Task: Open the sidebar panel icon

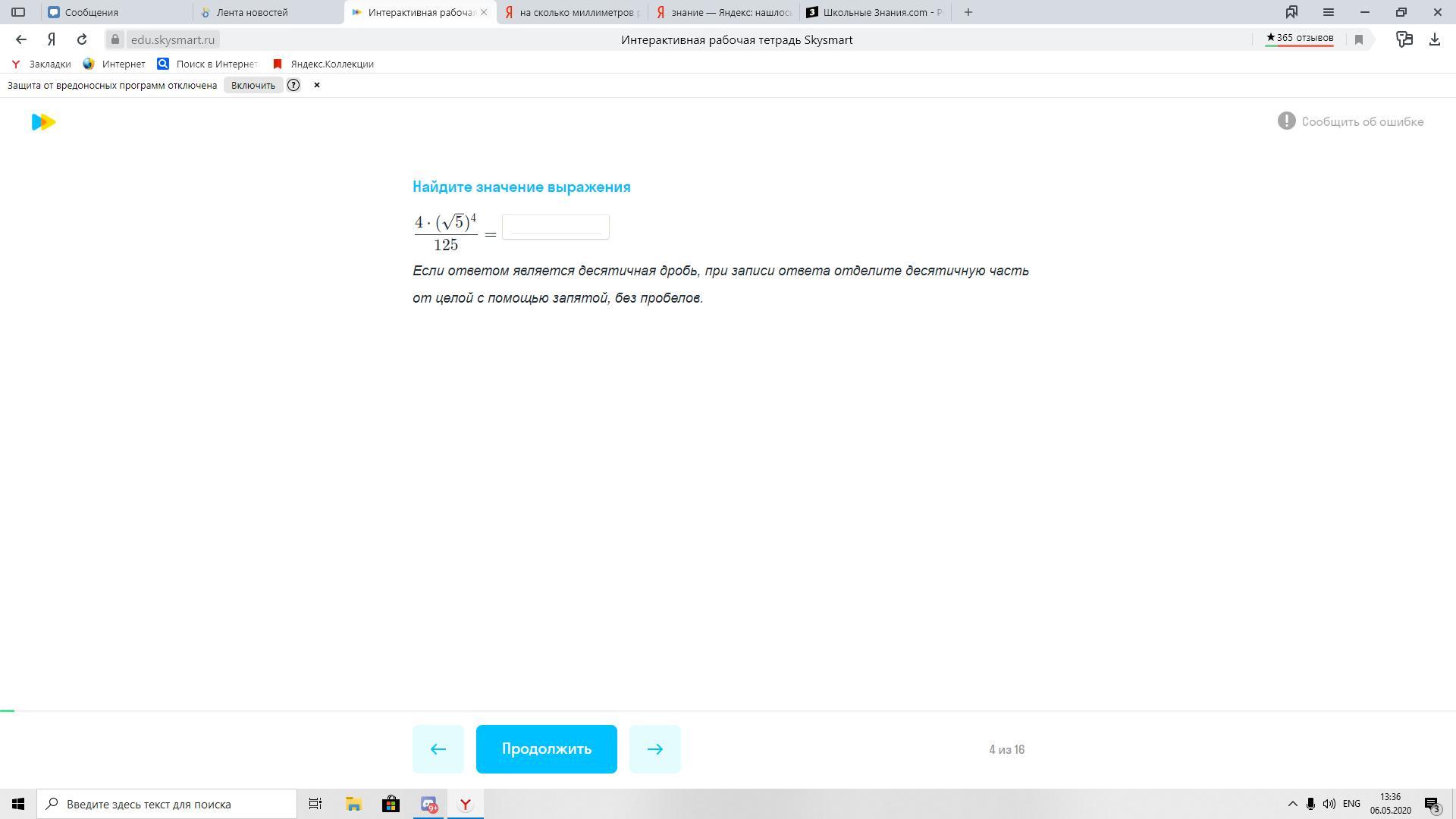Action: click(18, 12)
